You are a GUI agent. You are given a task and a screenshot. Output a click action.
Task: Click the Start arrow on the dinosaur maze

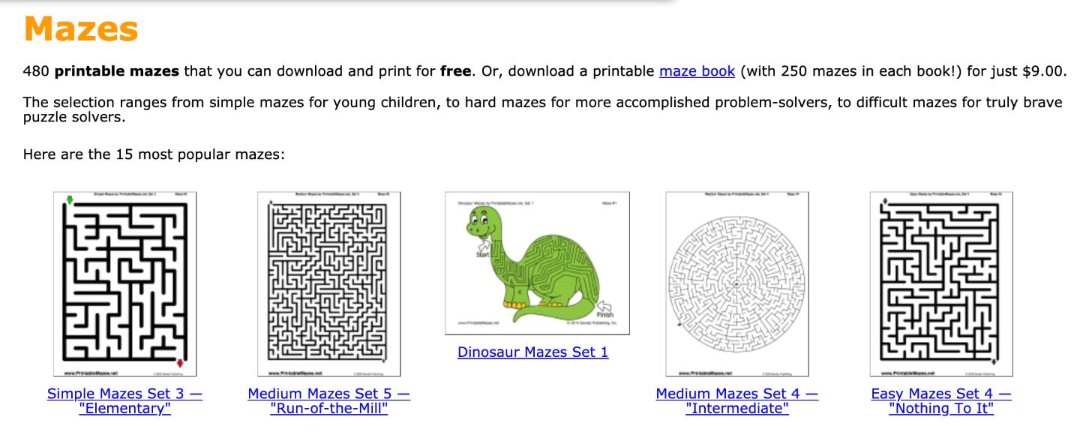(x=483, y=247)
